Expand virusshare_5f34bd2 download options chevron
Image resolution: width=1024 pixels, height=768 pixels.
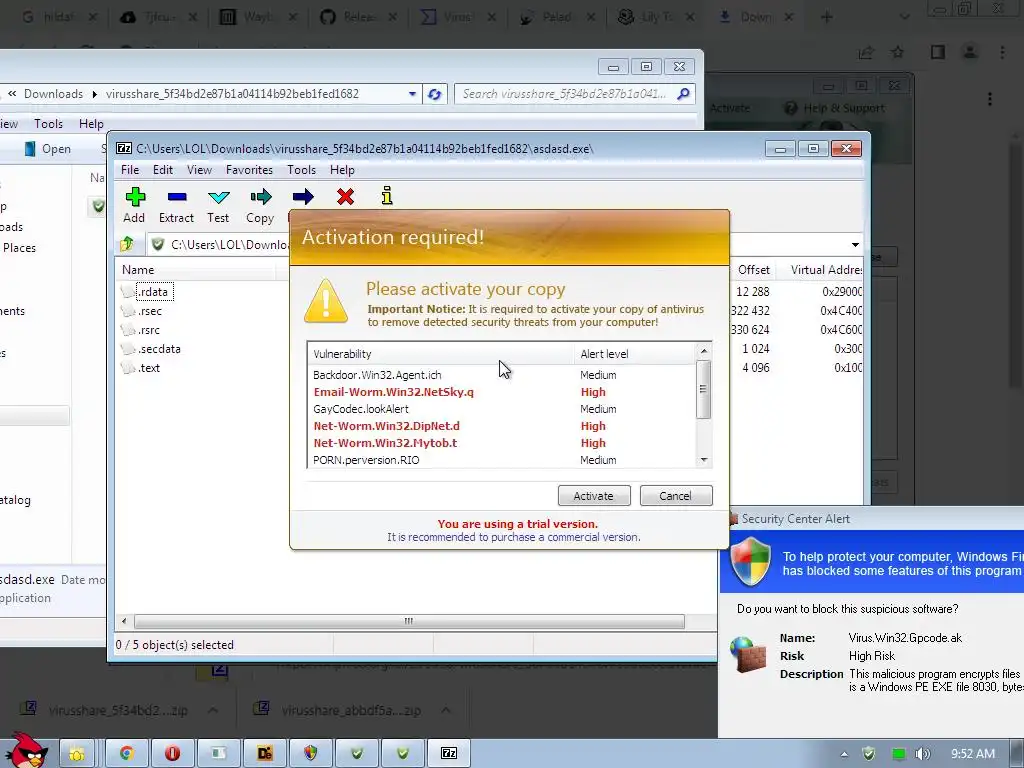click(213, 710)
